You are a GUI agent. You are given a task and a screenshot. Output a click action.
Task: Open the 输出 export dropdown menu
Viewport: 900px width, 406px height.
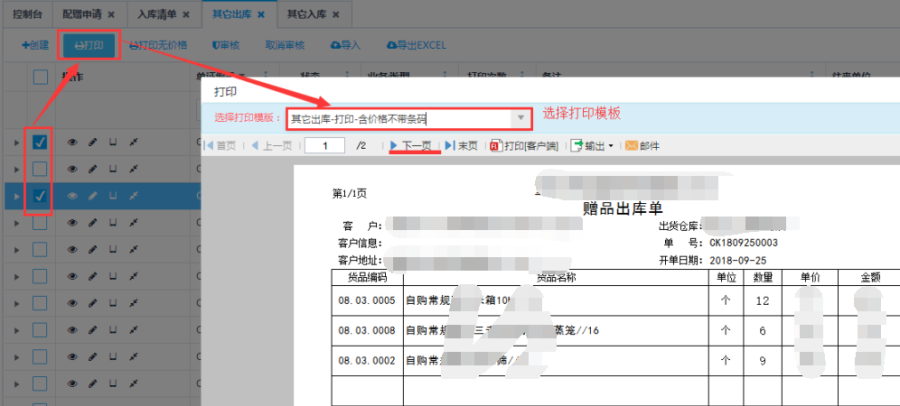pos(591,146)
